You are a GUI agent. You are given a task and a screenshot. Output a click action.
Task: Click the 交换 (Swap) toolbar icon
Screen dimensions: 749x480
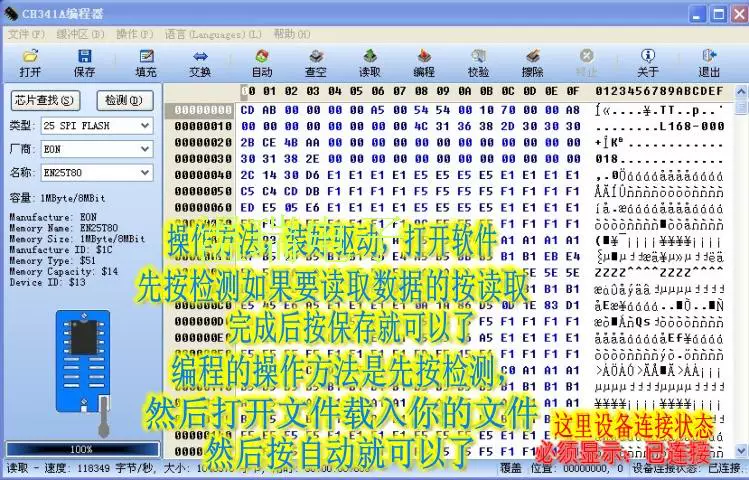(200, 63)
